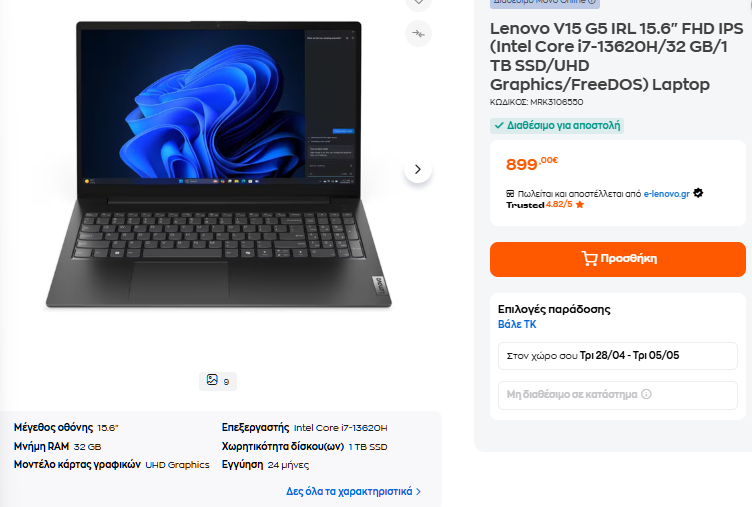Select Μη διαθέσιμο σε κατάστημα option

[618, 395]
